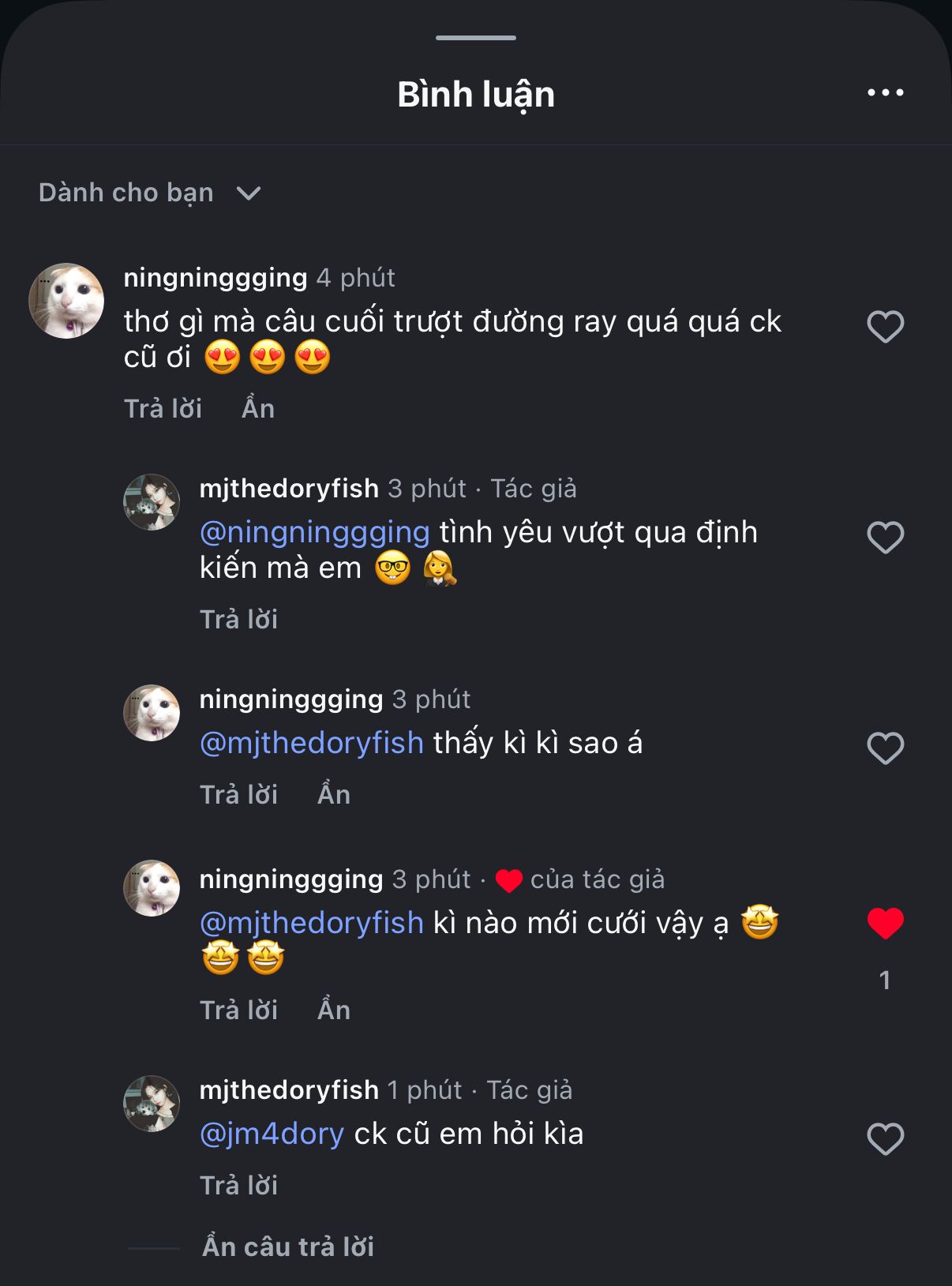
Task: Like the reply "thấy kì kì sao á"
Action: [x=885, y=748]
